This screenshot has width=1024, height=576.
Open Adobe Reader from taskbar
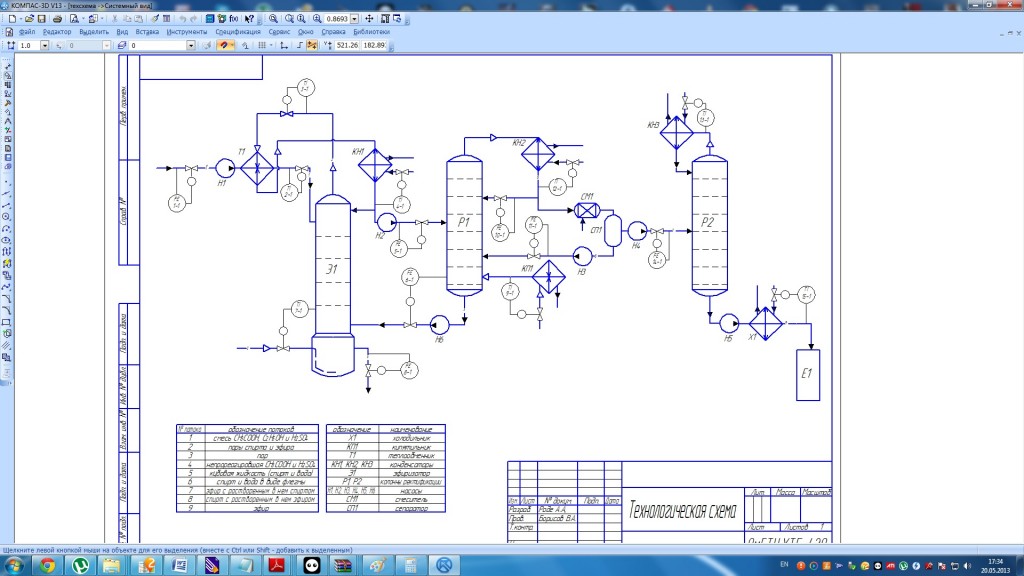277,565
